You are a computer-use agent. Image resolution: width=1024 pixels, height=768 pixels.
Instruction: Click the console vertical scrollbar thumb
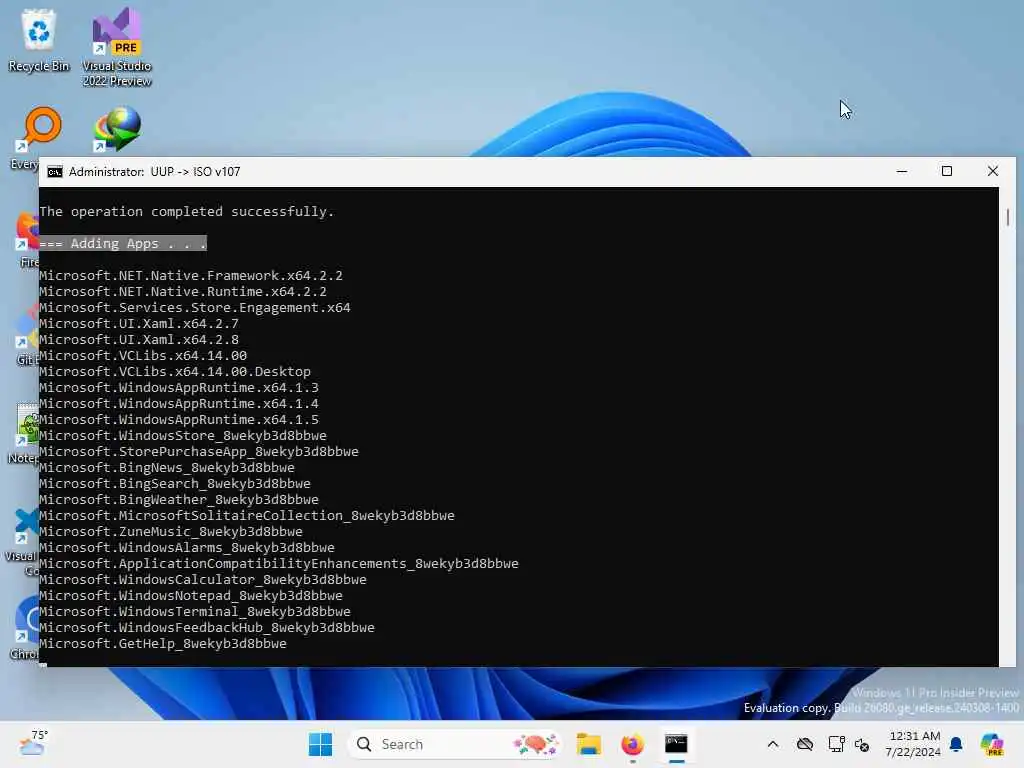point(1008,217)
